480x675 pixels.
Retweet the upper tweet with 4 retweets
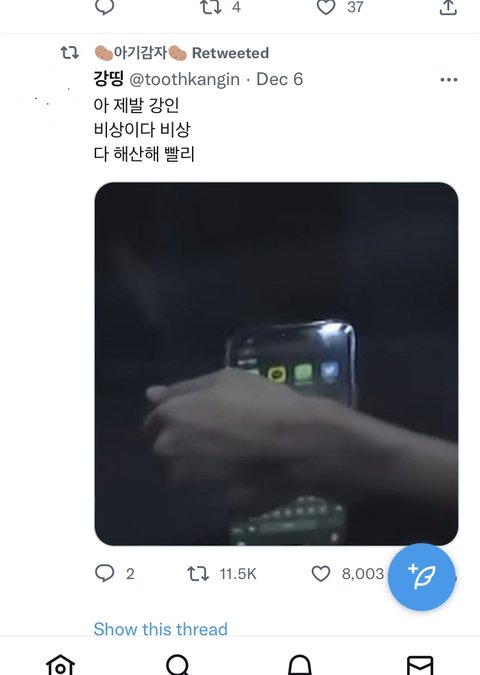point(211,6)
